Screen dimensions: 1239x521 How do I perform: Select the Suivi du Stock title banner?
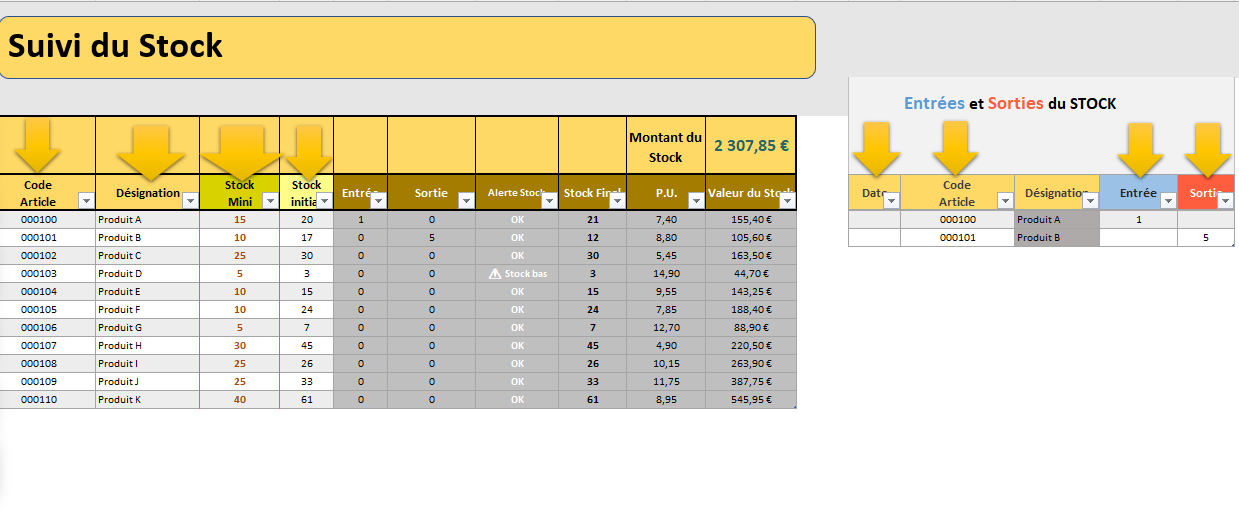pos(407,47)
